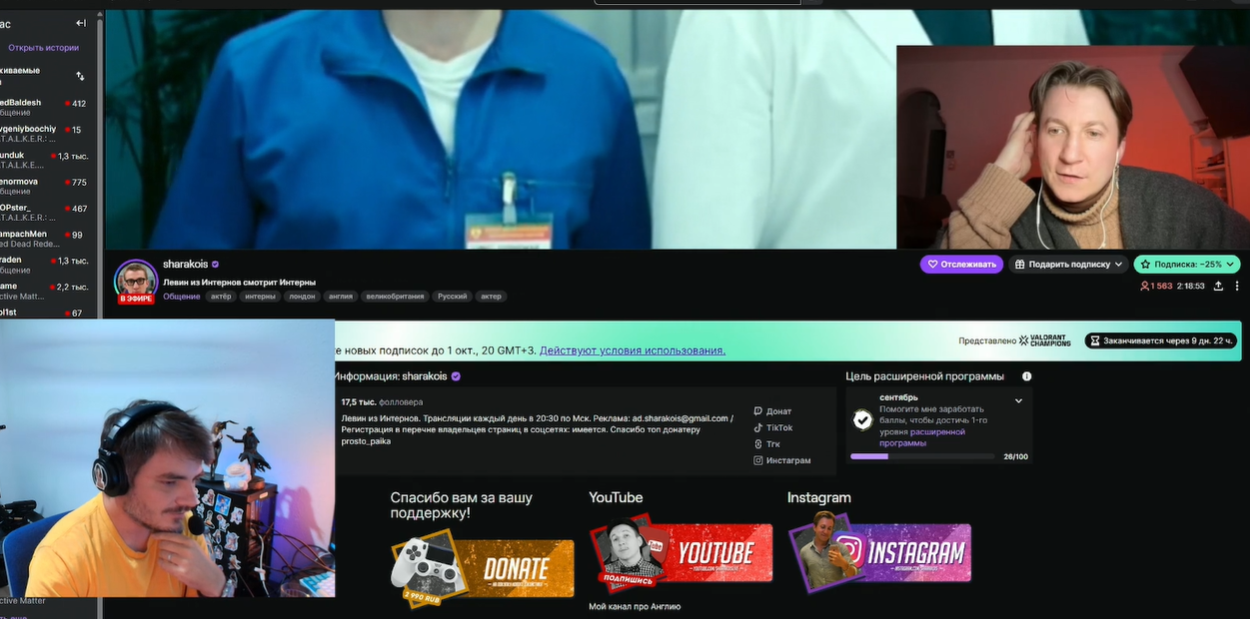Image resolution: width=1250 pixels, height=619 pixels.
Task: Open the Инстаграм link in the info panel
Action: (781, 461)
